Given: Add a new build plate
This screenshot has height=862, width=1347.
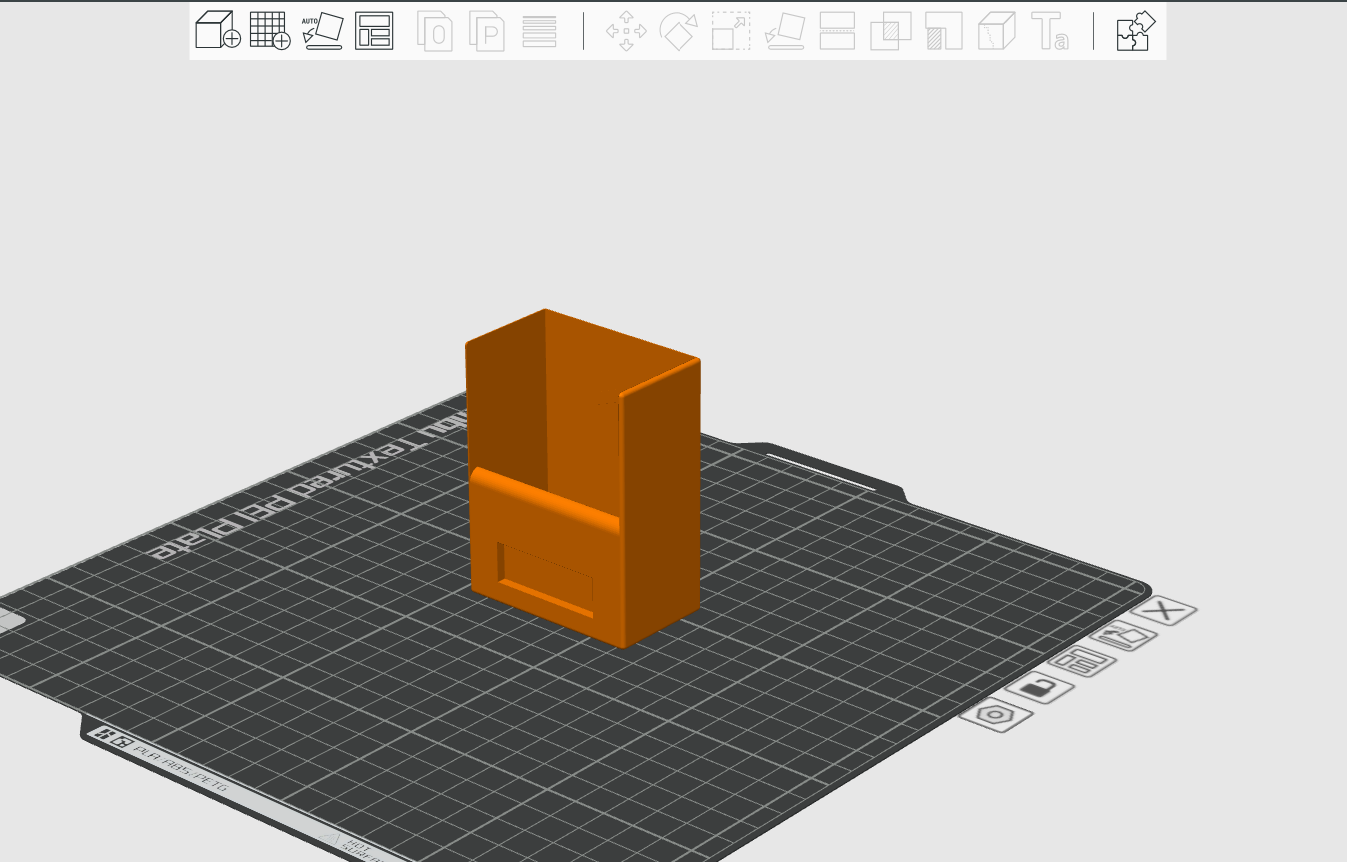Looking at the screenshot, I should tap(267, 31).
